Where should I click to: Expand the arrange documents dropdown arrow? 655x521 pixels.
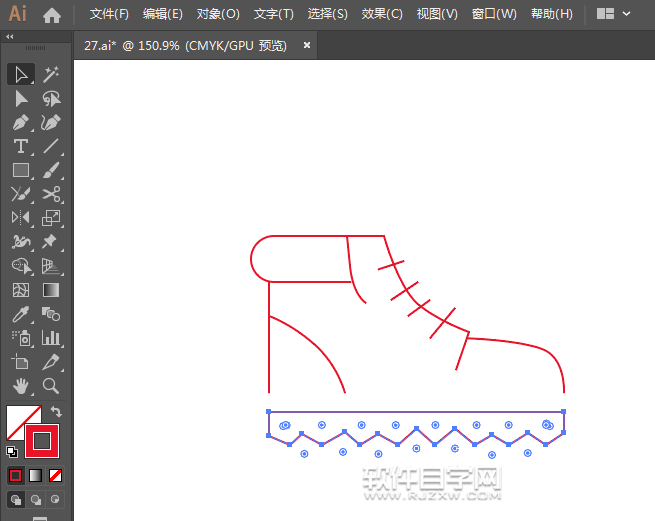627,14
